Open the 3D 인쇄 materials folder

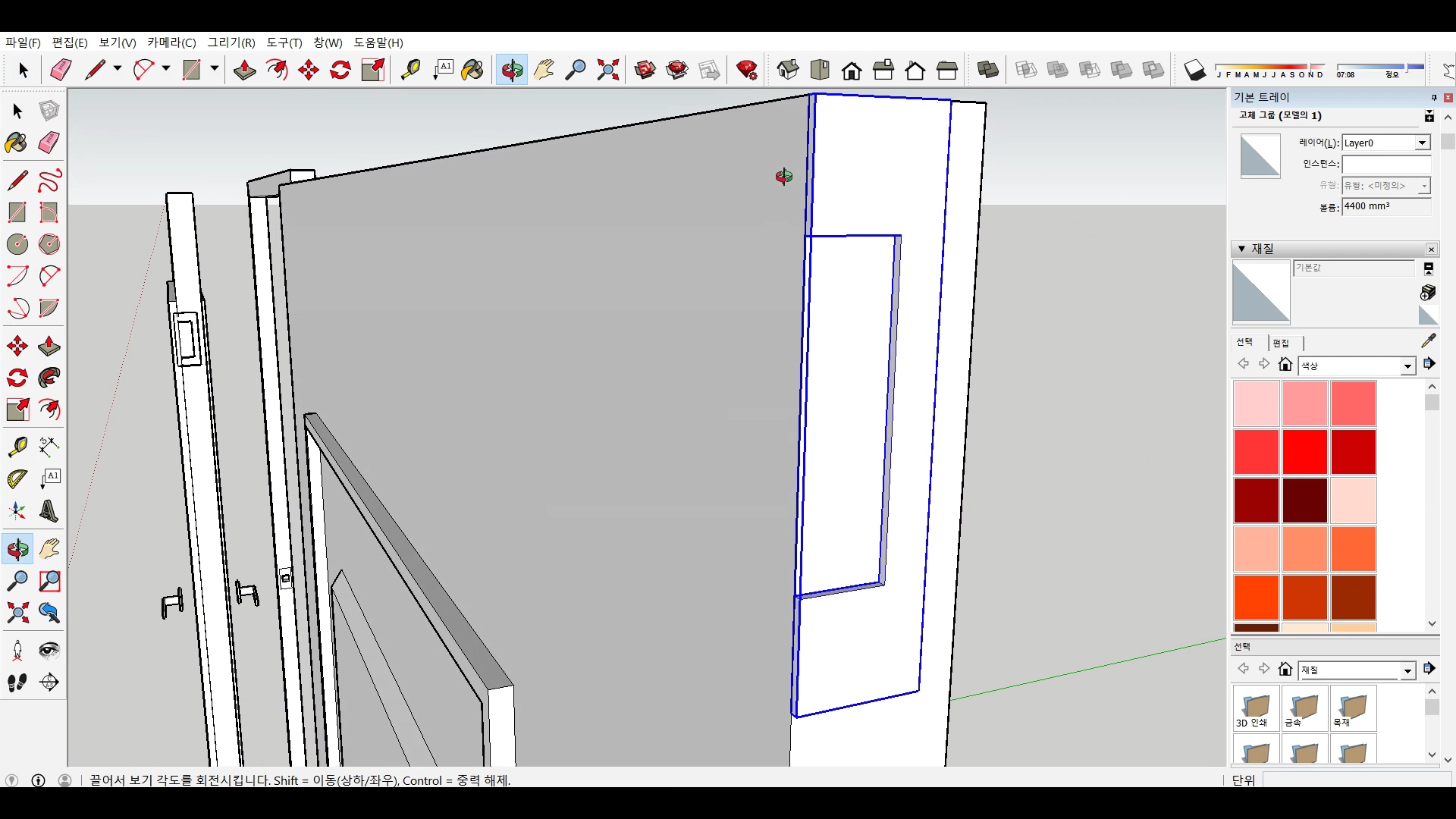pos(1256,708)
